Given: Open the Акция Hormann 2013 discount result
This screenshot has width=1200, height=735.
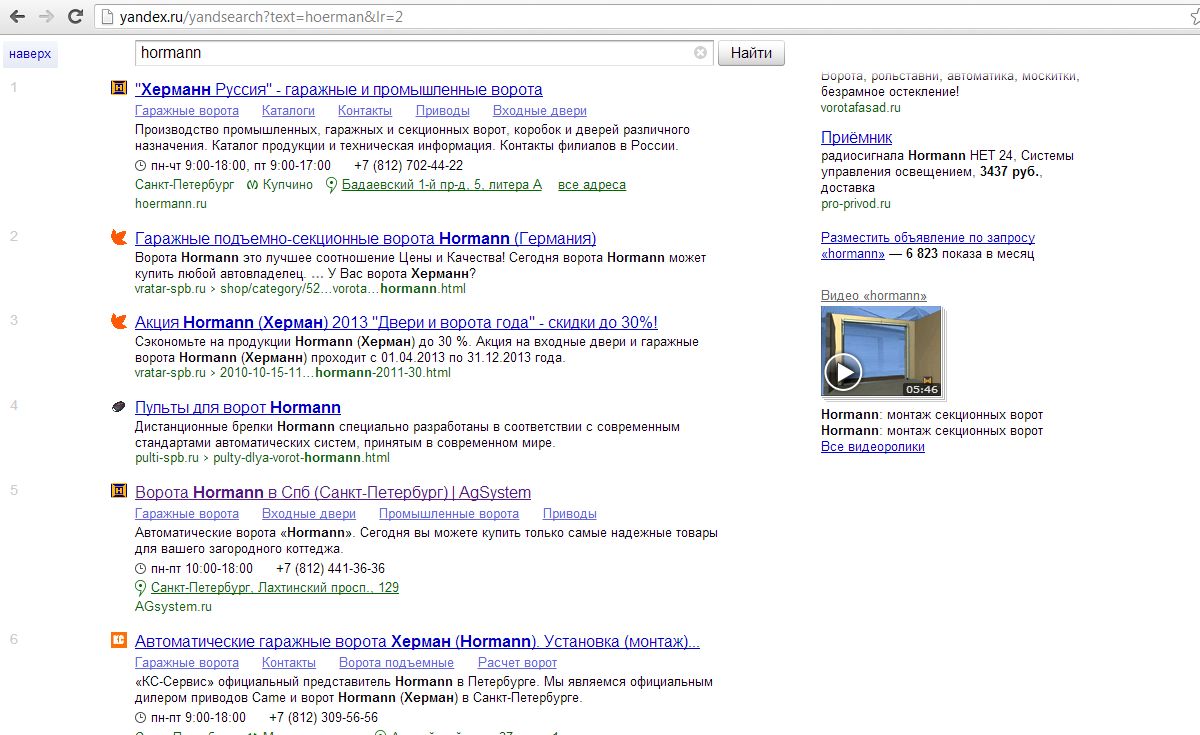Looking at the screenshot, I should pyautogui.click(x=396, y=323).
